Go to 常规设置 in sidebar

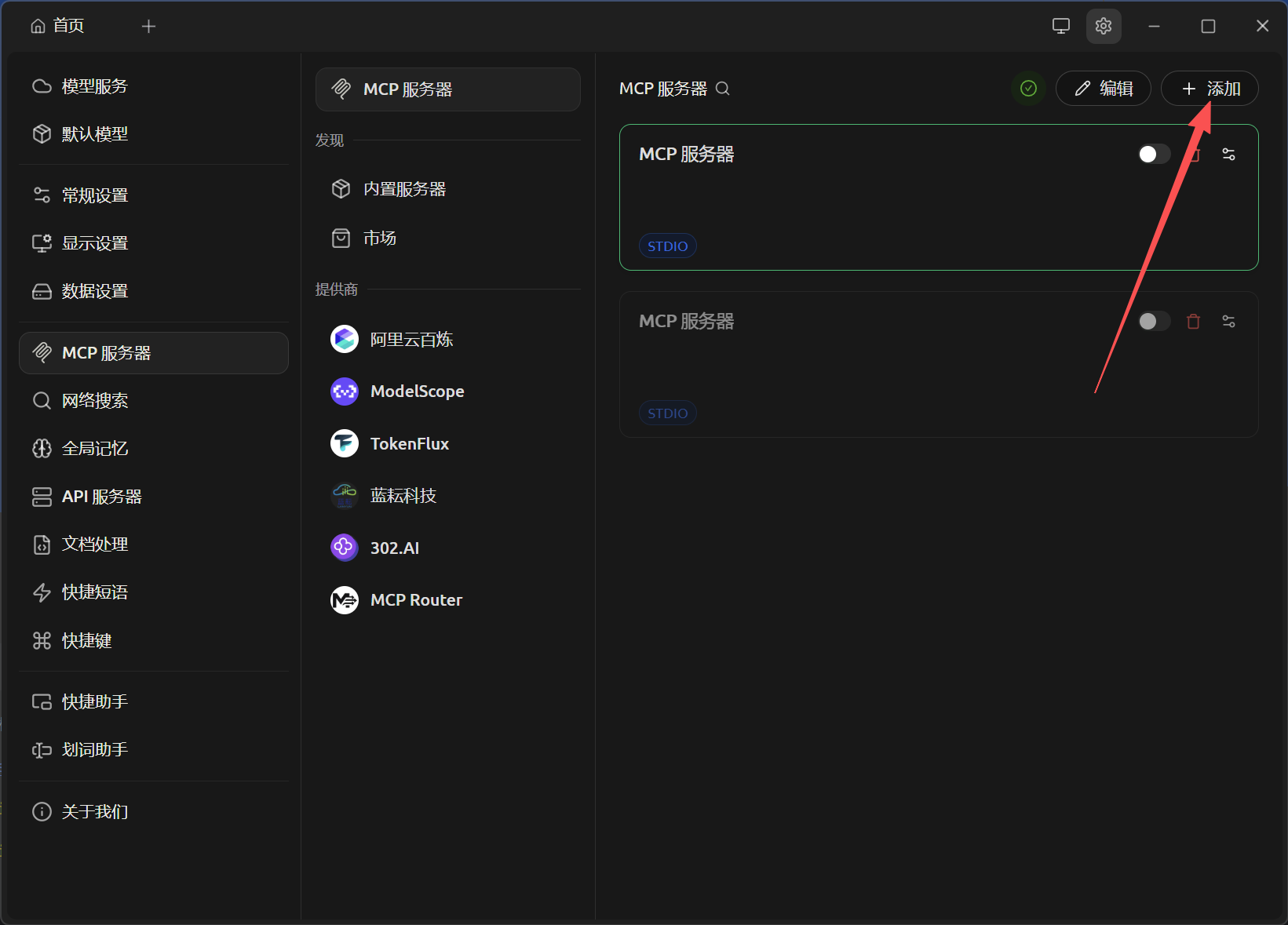154,195
